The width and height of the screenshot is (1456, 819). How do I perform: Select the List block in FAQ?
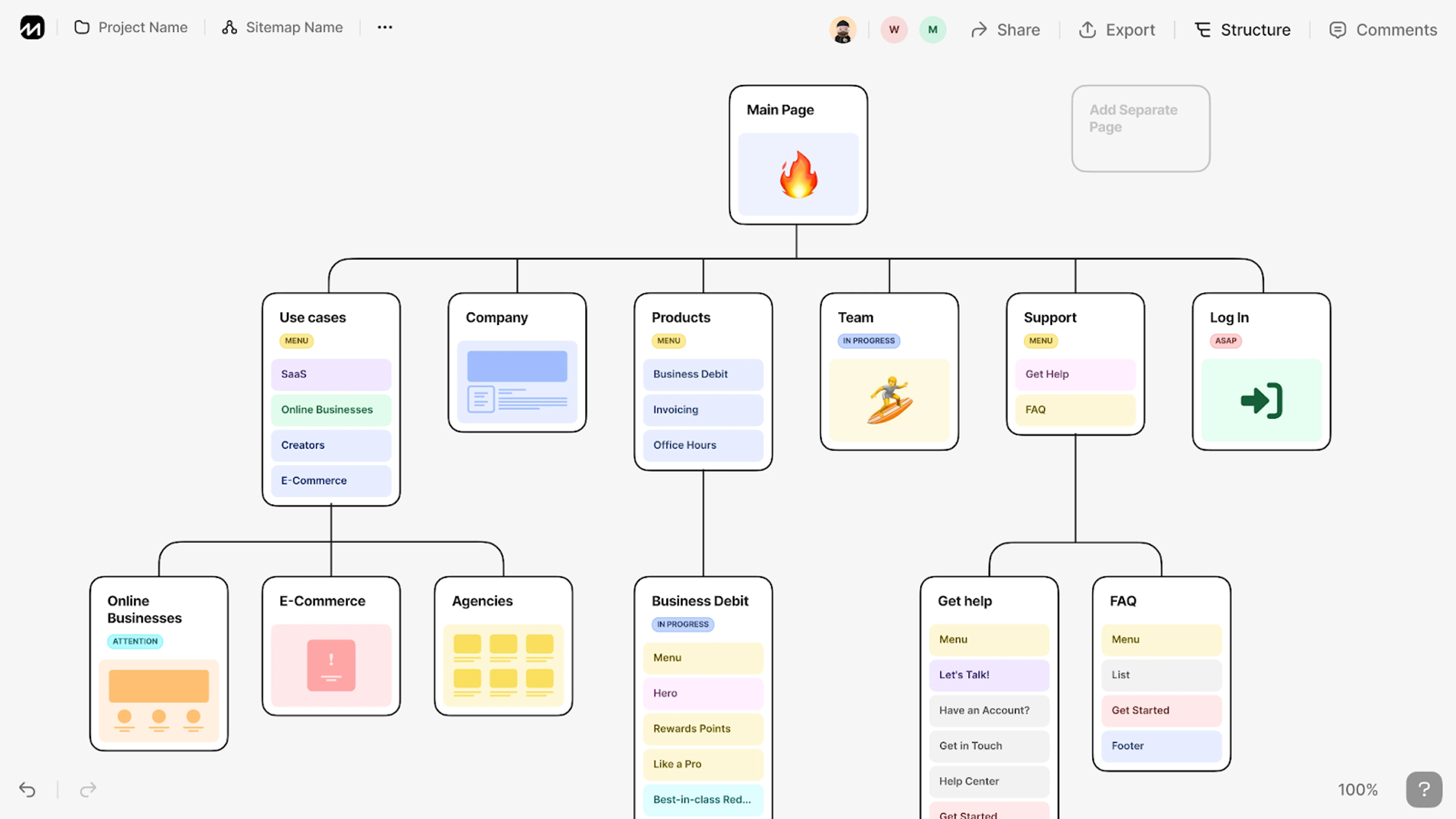point(1161,675)
